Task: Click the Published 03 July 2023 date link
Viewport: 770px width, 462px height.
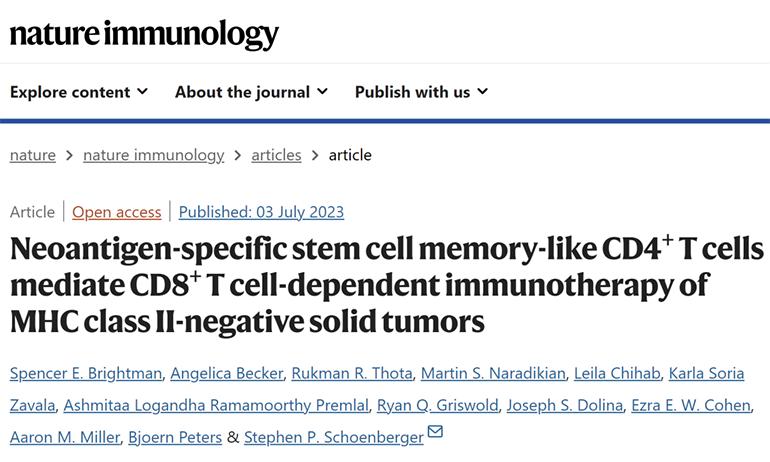Action: point(261,212)
